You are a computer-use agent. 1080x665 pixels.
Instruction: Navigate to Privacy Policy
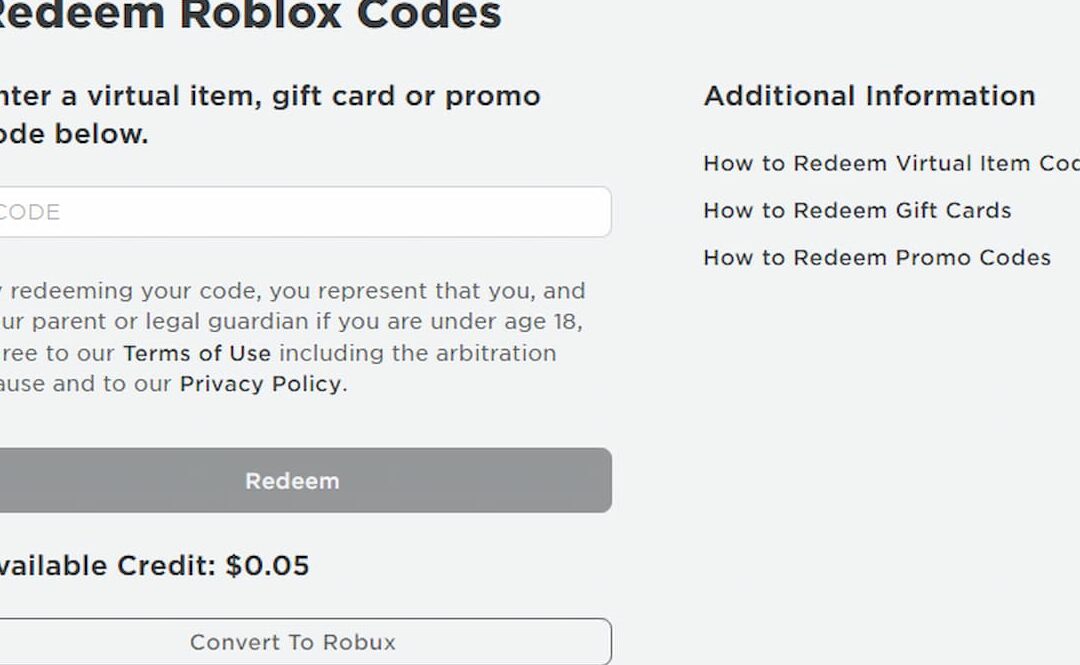(x=258, y=384)
